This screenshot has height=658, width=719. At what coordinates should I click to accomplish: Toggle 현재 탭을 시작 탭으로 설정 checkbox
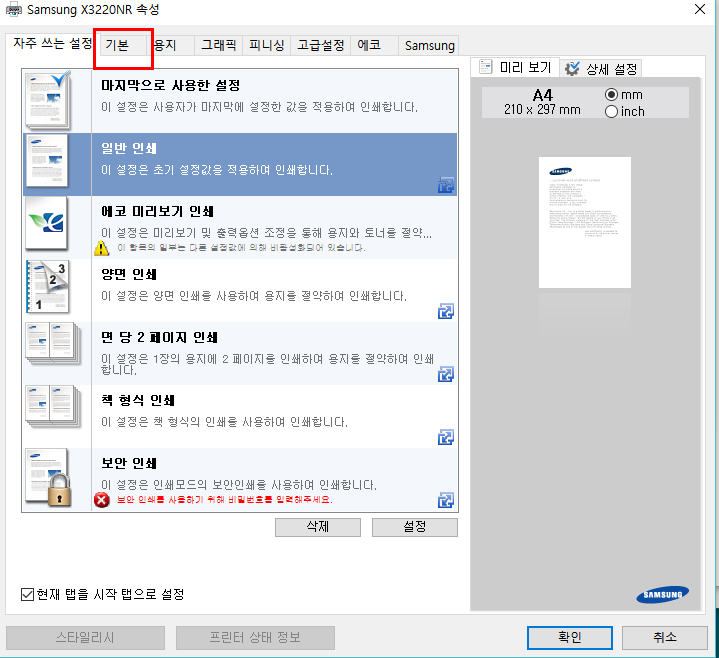[28, 594]
